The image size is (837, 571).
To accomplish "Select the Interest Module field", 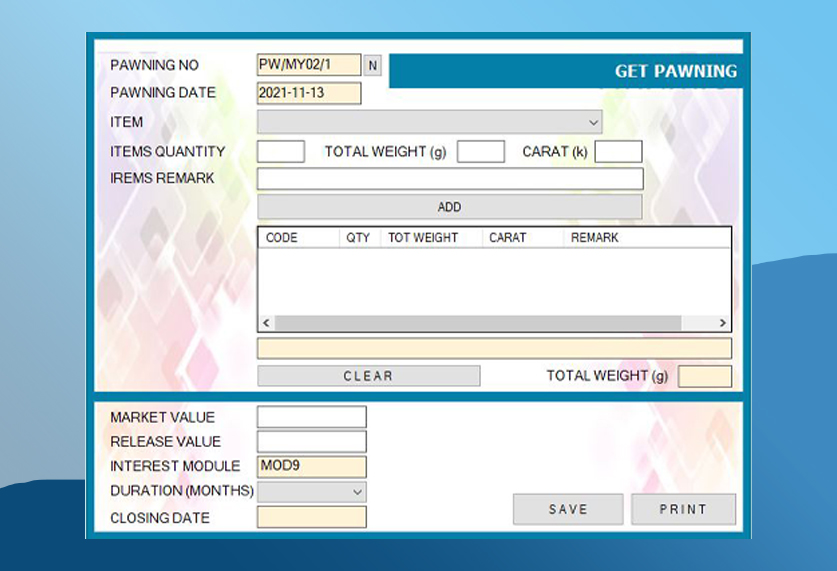I will (x=311, y=467).
